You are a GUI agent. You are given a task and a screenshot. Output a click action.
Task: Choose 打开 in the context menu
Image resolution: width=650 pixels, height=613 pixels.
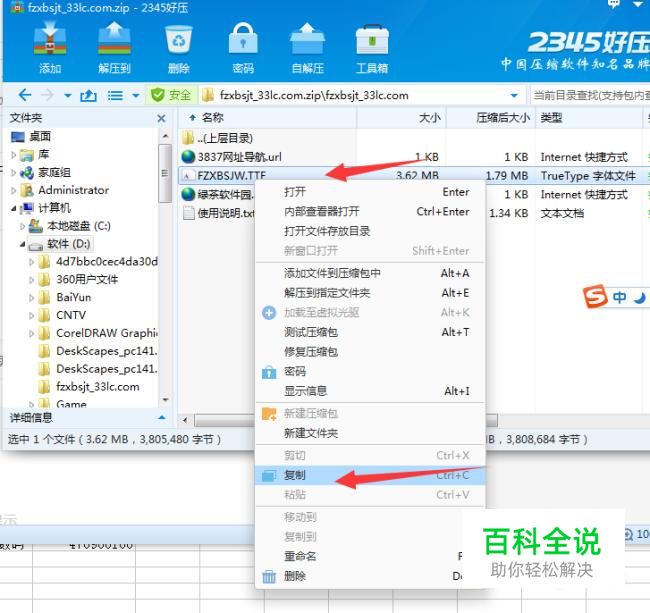pos(370,192)
